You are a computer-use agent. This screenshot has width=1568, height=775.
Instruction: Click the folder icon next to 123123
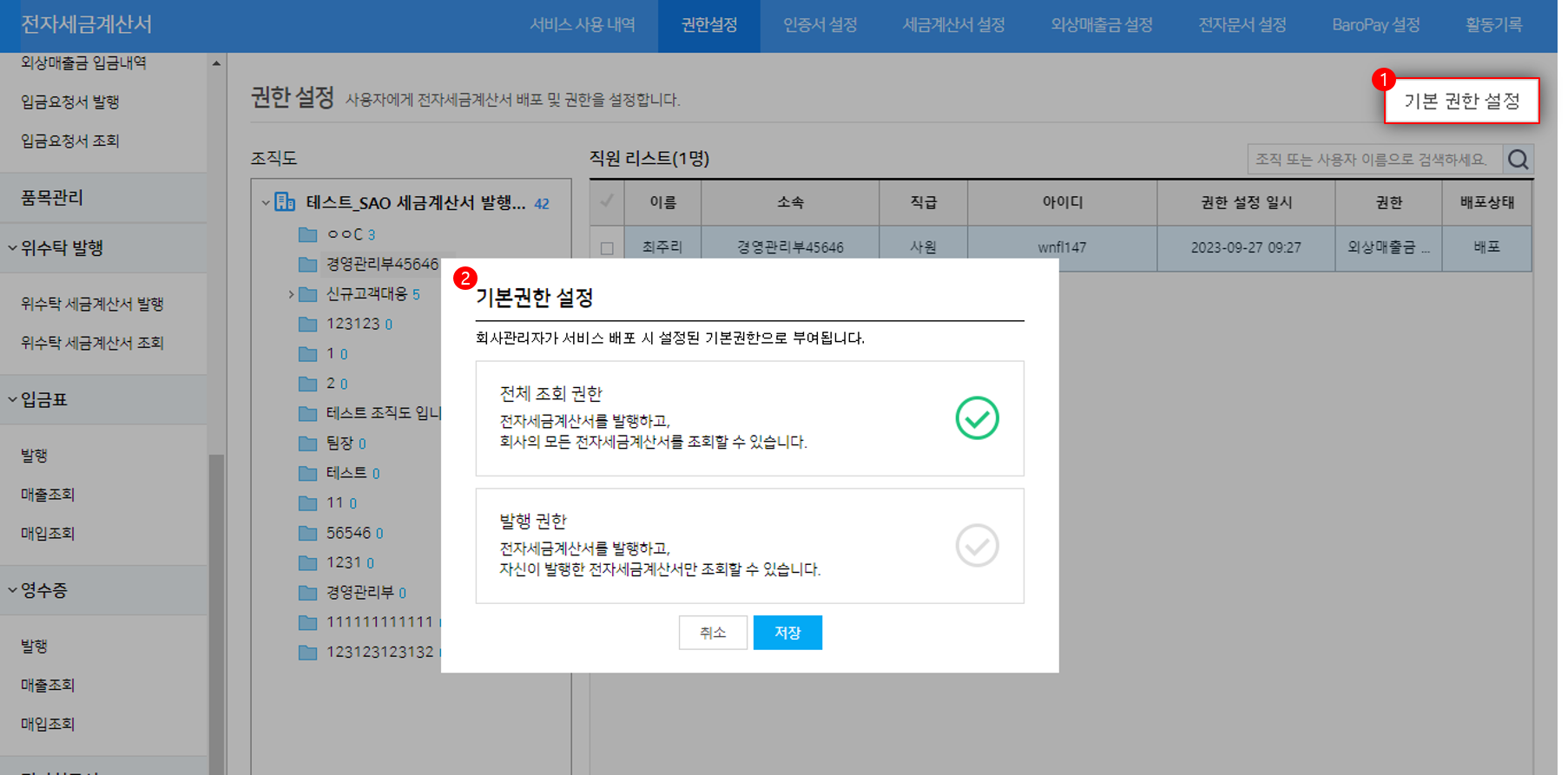307,324
